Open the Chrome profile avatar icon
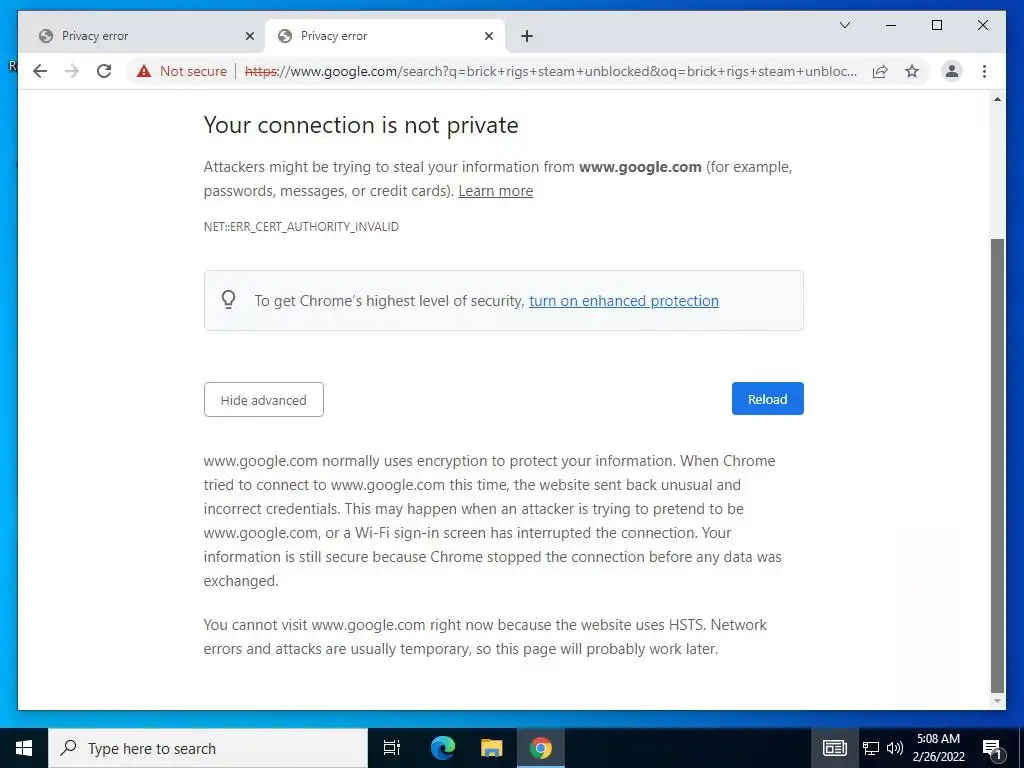 [952, 71]
